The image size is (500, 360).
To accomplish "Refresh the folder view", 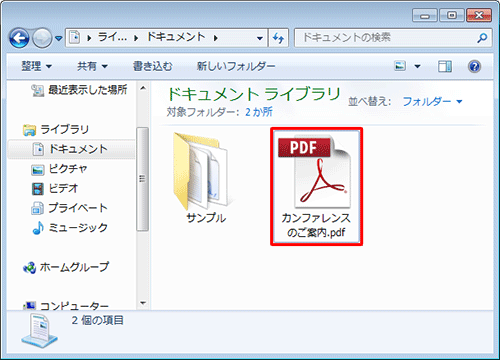I will click(x=278, y=38).
